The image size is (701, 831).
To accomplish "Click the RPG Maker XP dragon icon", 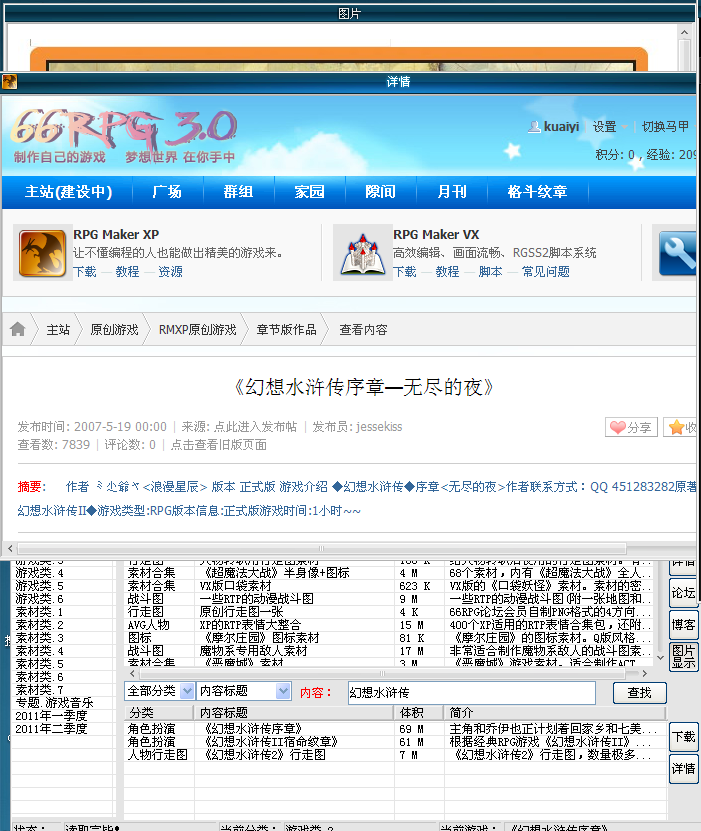I will pos(42,253).
